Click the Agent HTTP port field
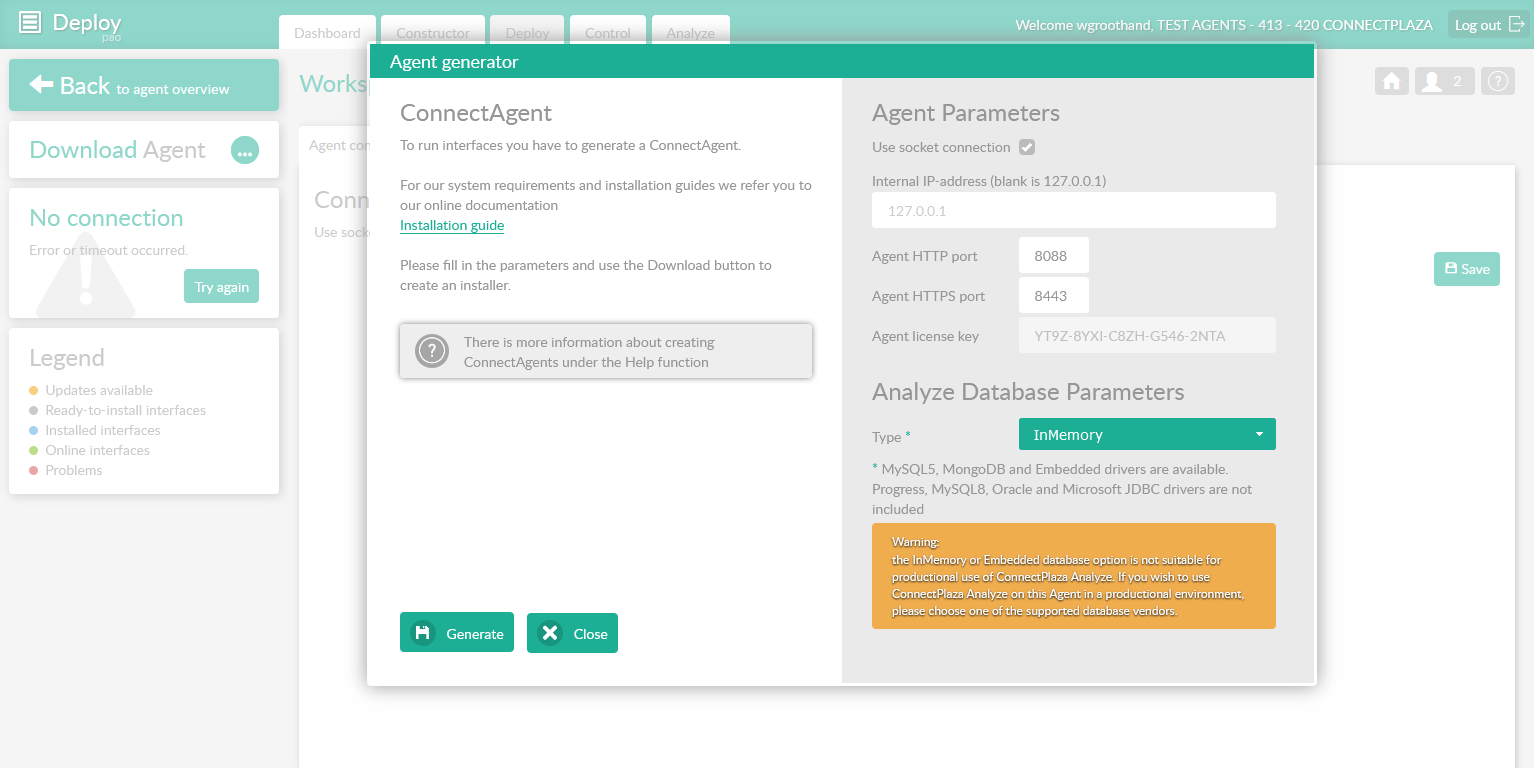 1054,255
